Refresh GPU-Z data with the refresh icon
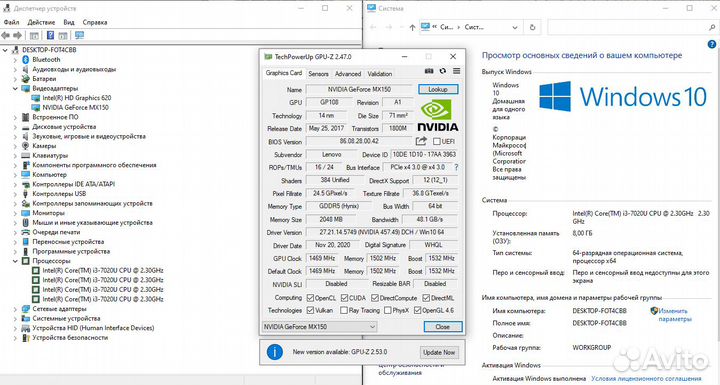Screen dimensions: 720x385 point(443,71)
